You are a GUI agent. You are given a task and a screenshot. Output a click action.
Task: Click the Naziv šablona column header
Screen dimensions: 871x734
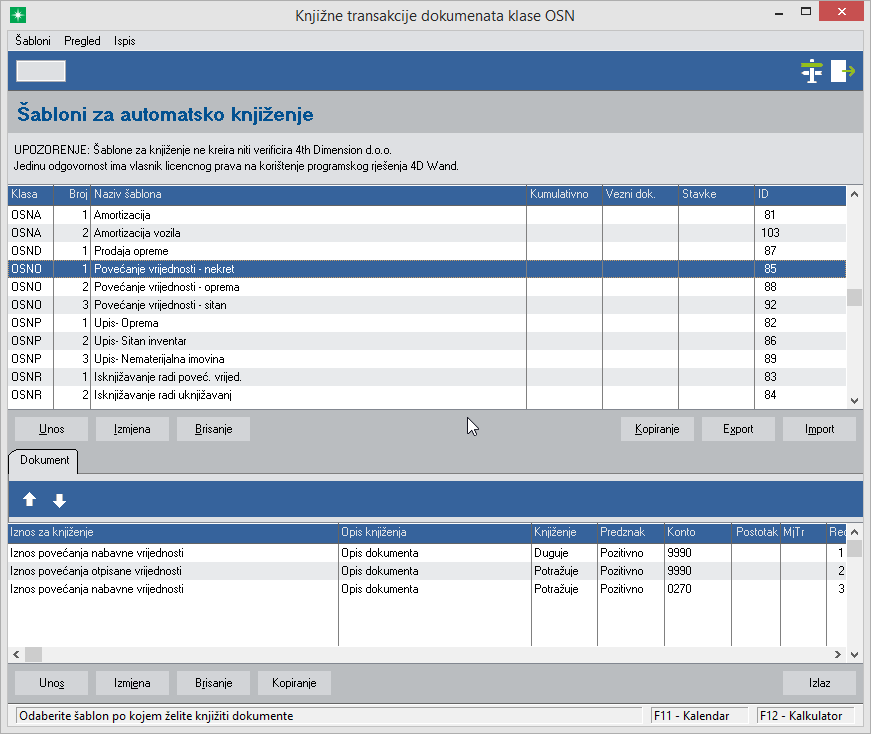click(308, 194)
